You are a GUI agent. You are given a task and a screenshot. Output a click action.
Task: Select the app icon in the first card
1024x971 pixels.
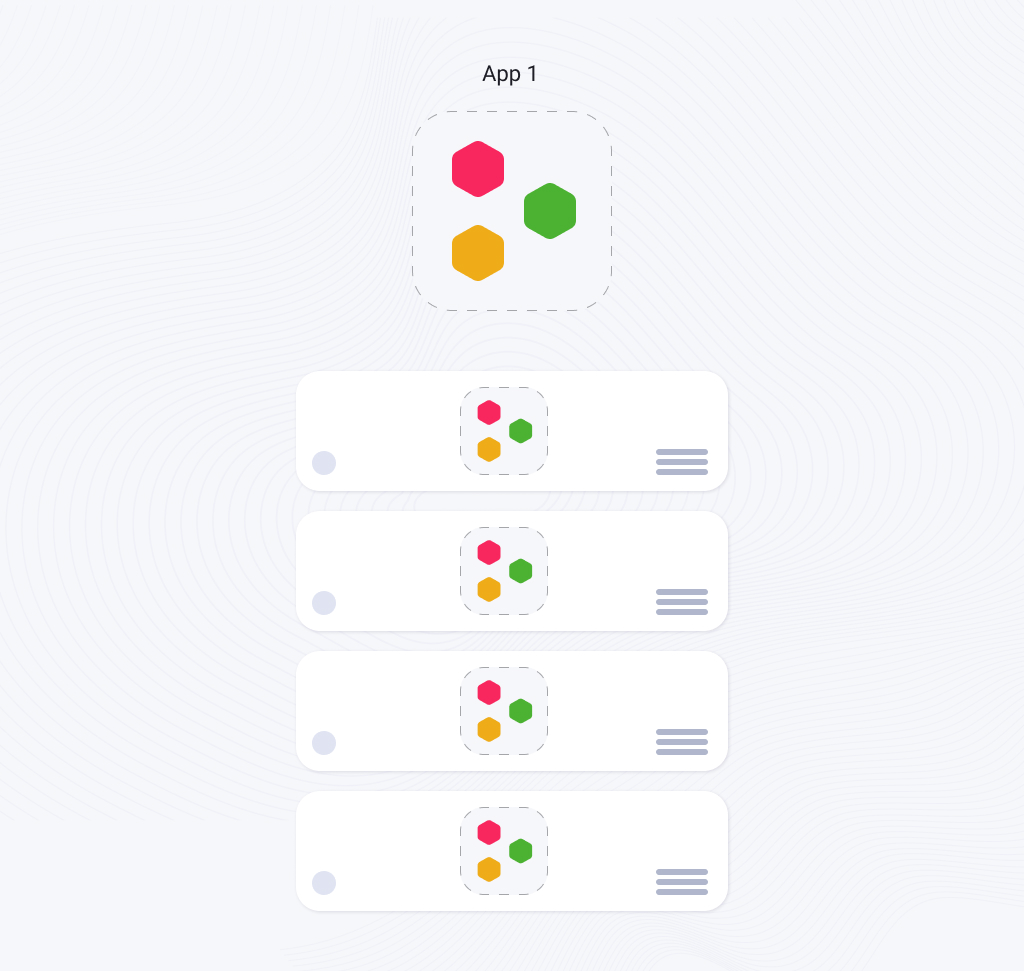tap(504, 431)
